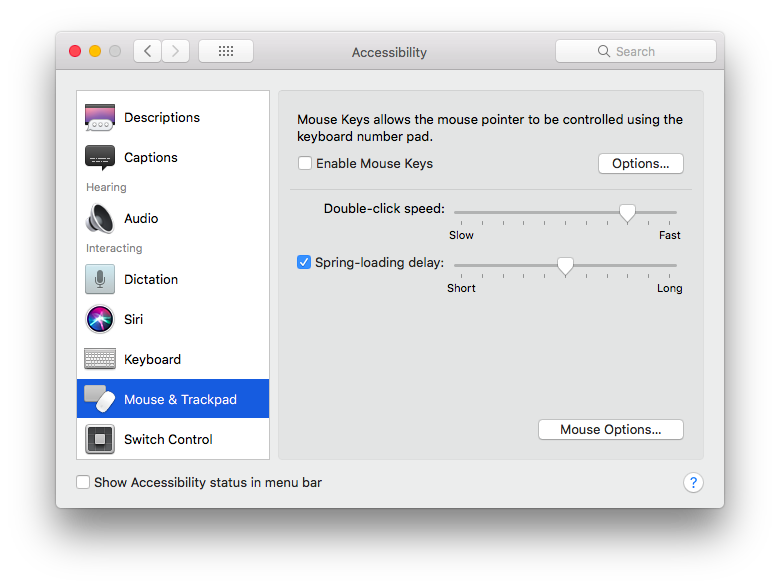Open help with the question mark button

(693, 482)
